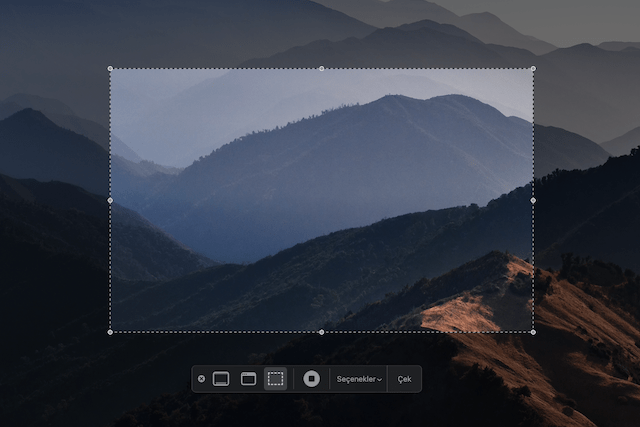This screenshot has width=640, height=427.
Task: Open the Seçenekler options dropdown
Action: pyautogui.click(x=359, y=379)
